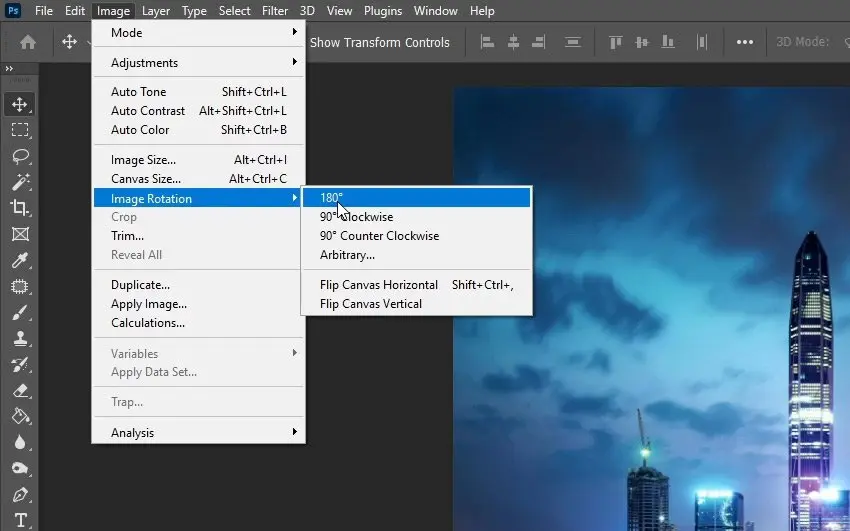
Task: Click the Move tool icon in options bar
Action: click(69, 42)
